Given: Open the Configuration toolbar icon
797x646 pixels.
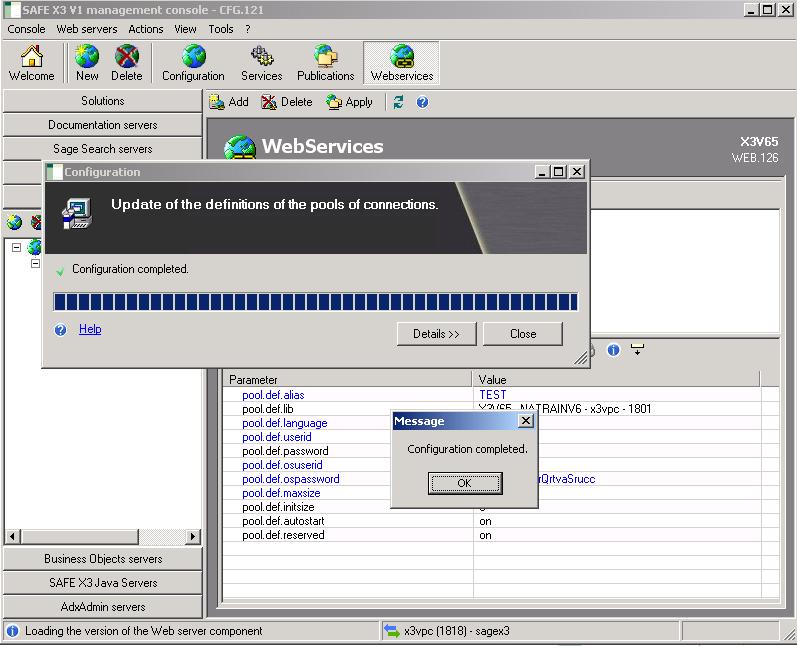Looking at the screenshot, I should point(193,64).
